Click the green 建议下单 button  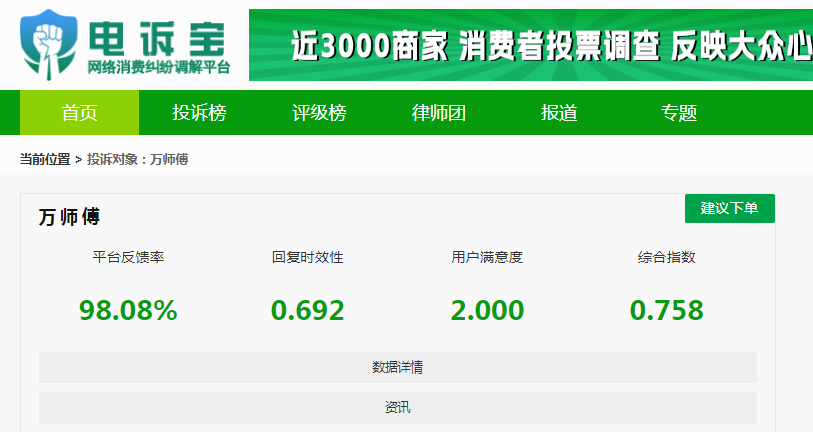[x=730, y=208]
